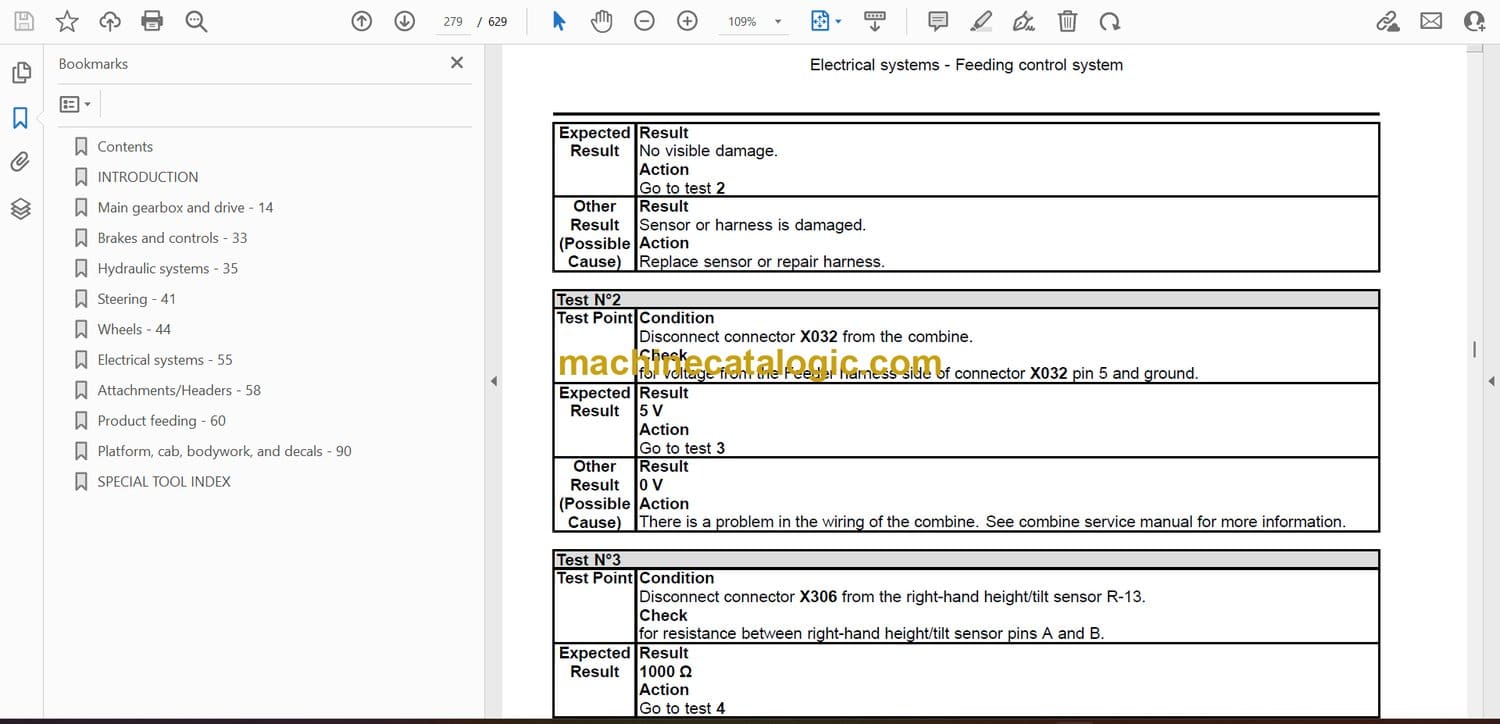The image size is (1500, 724).
Task: Go to previous page arrow
Action: 362,21
